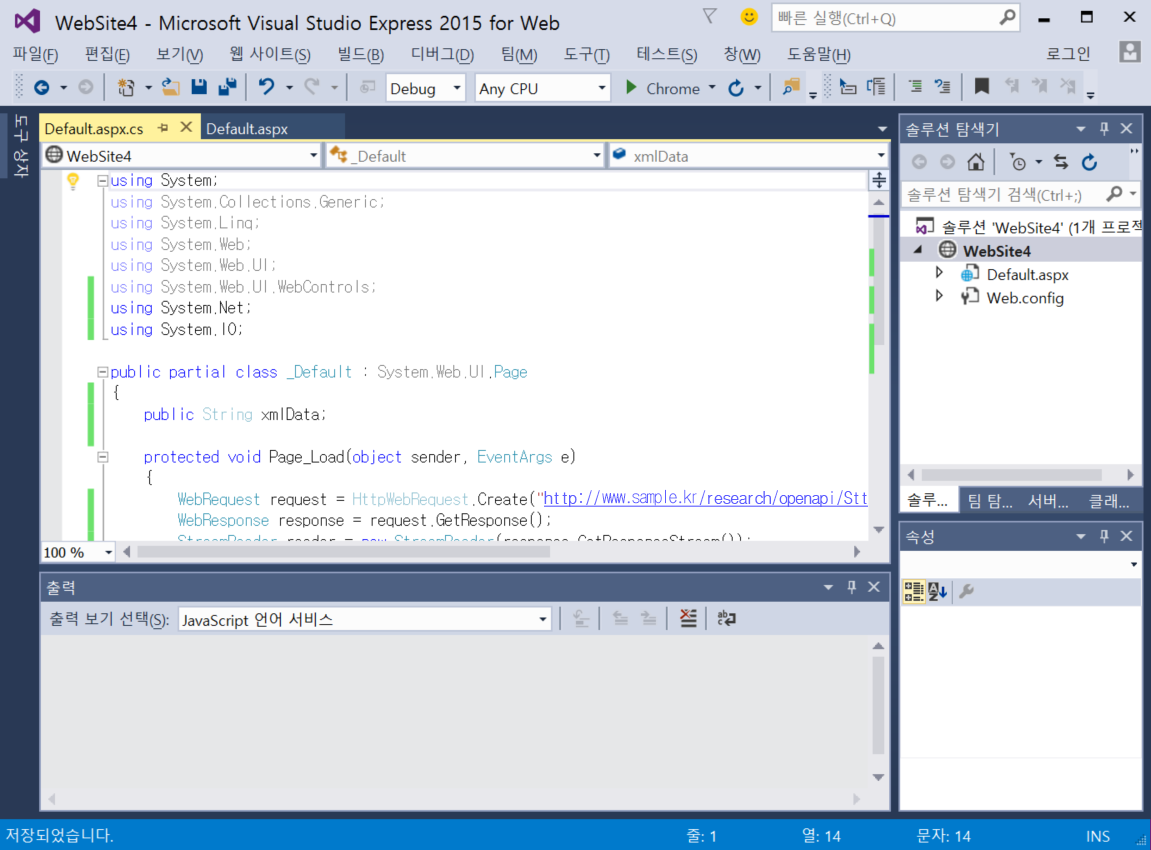The height and width of the screenshot is (850, 1151).
Task: Click the Home icon in Solution Explorer
Action: [976, 162]
